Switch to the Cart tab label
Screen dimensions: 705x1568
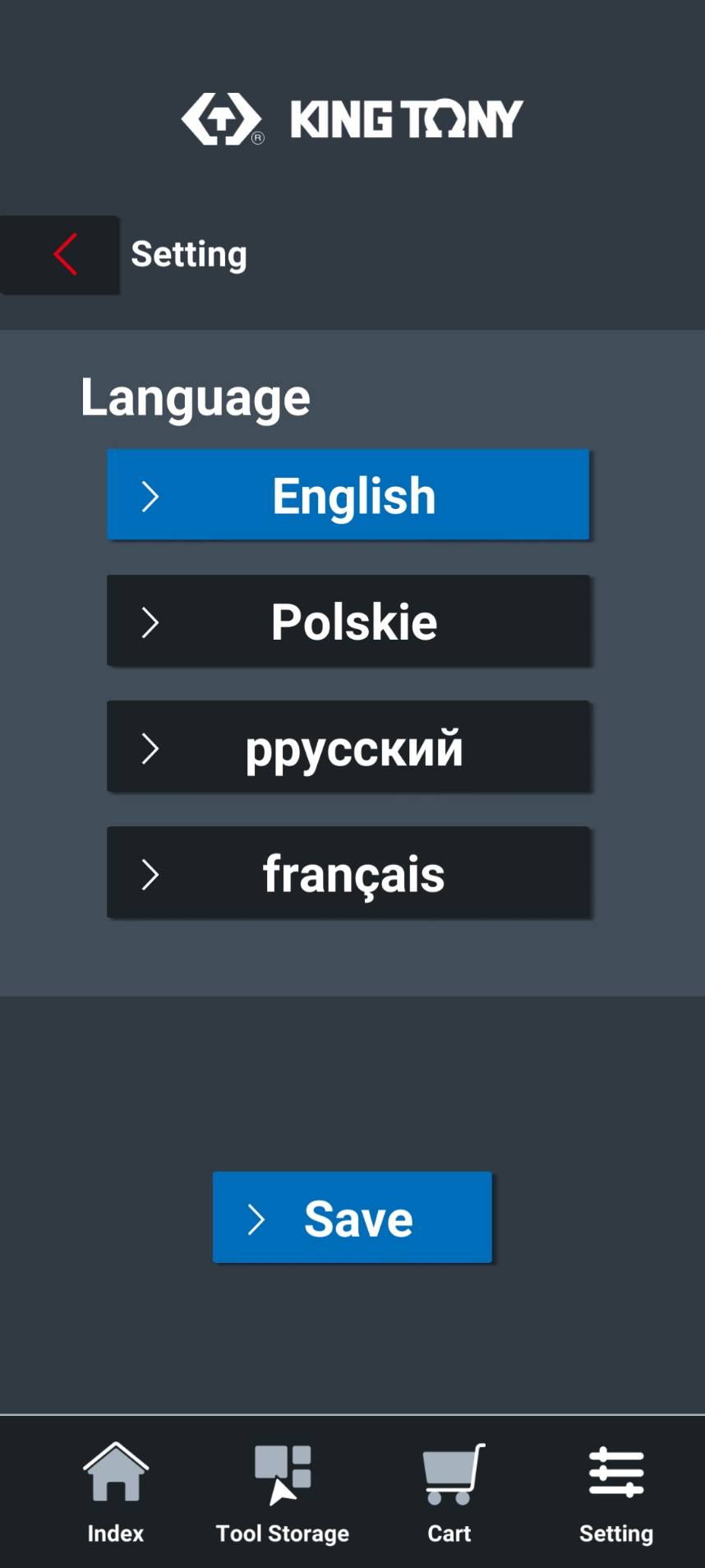click(x=449, y=1533)
